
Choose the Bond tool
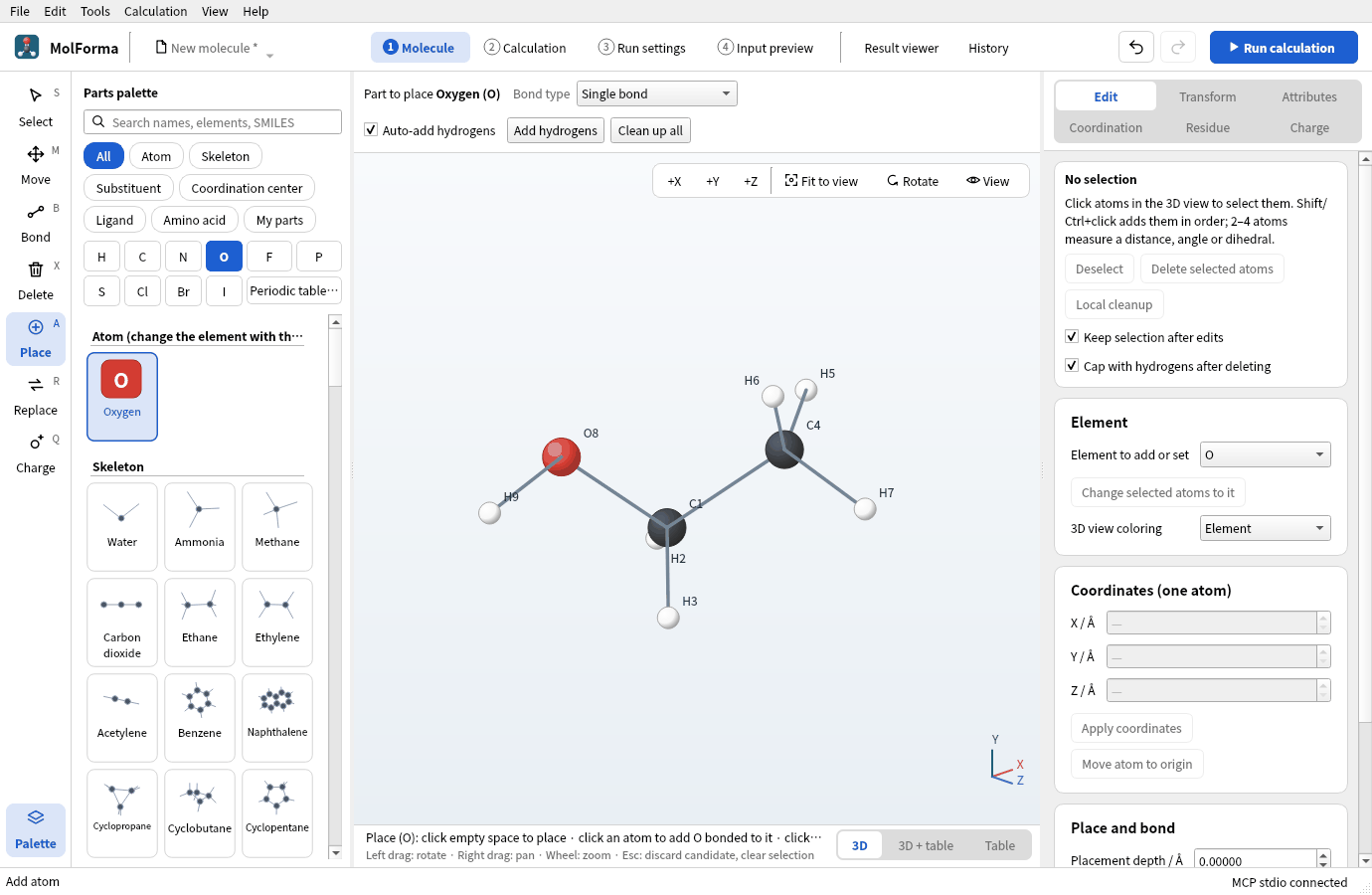click(36, 223)
